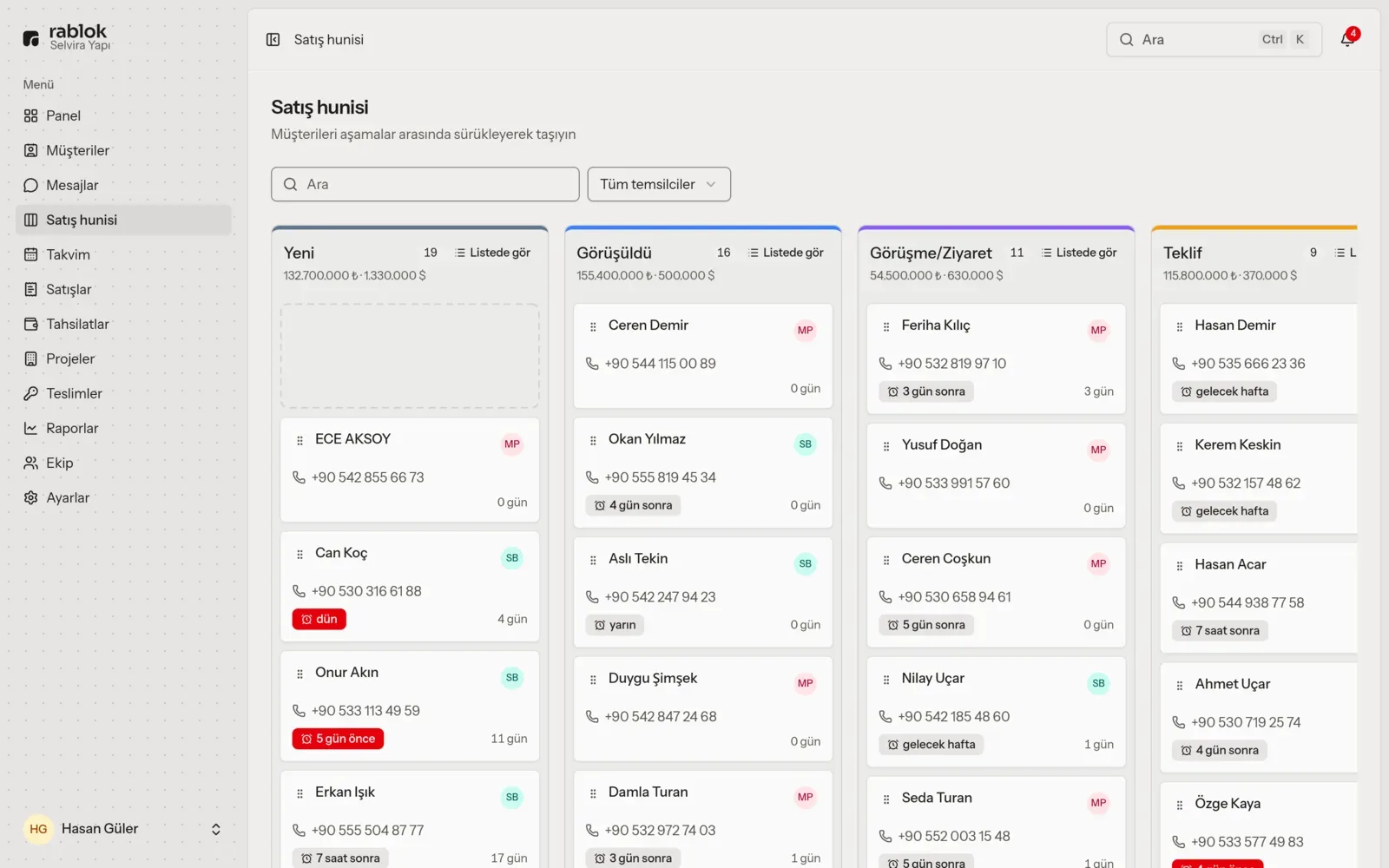Open Seda Turan customer card
The width and height of the screenshot is (1389, 868).
[997, 823]
